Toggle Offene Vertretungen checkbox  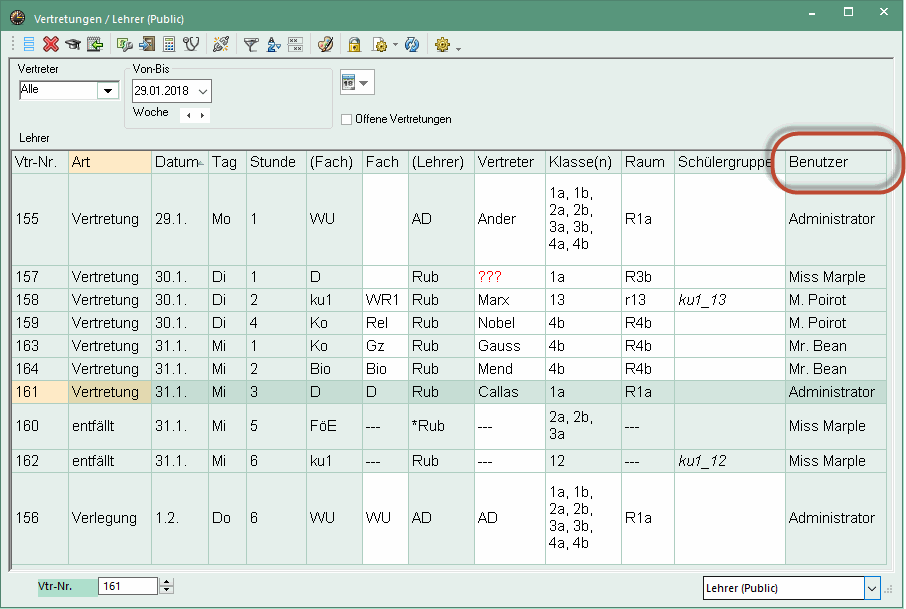coord(347,120)
